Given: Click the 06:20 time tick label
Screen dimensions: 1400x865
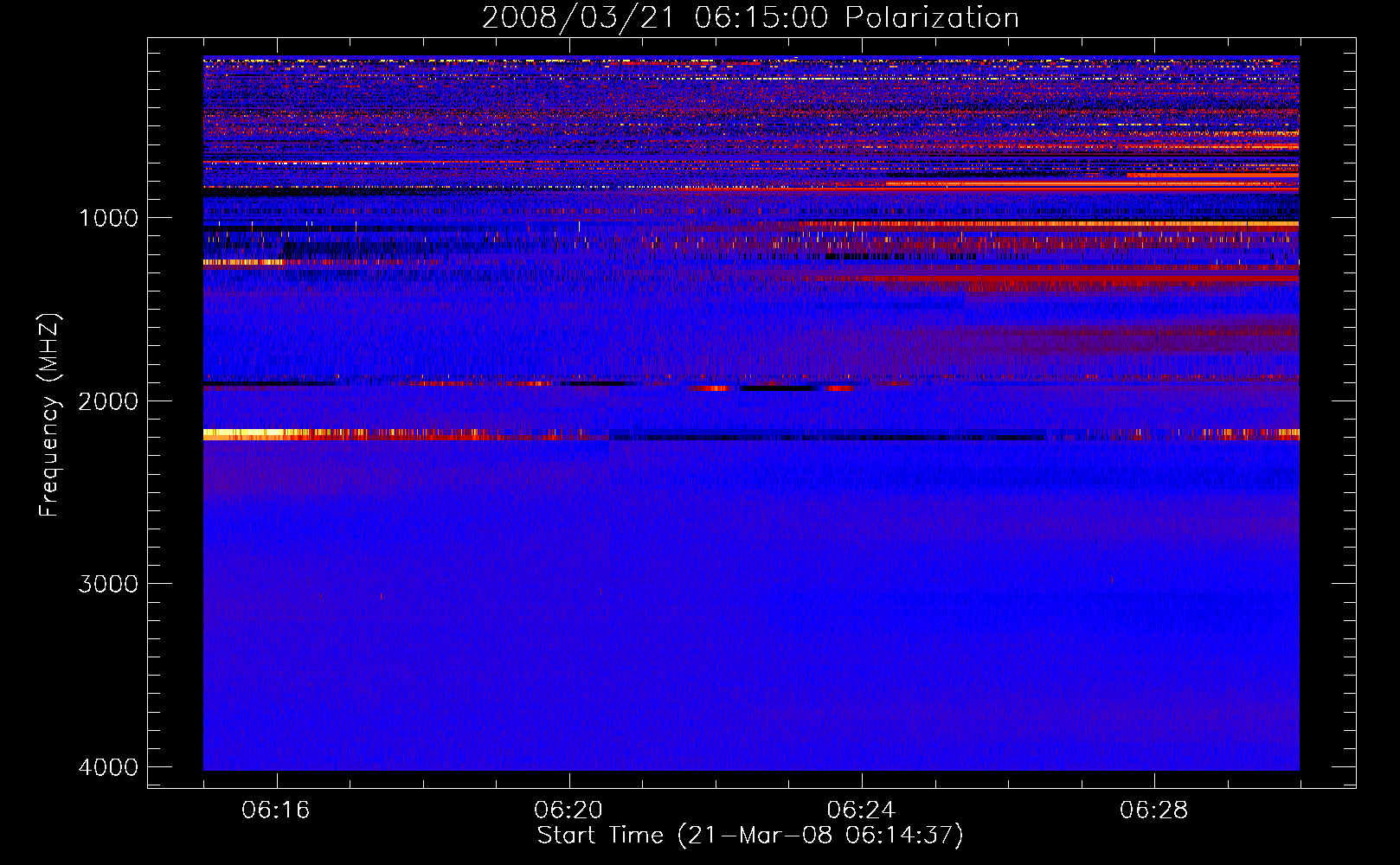Looking at the screenshot, I should tap(568, 811).
